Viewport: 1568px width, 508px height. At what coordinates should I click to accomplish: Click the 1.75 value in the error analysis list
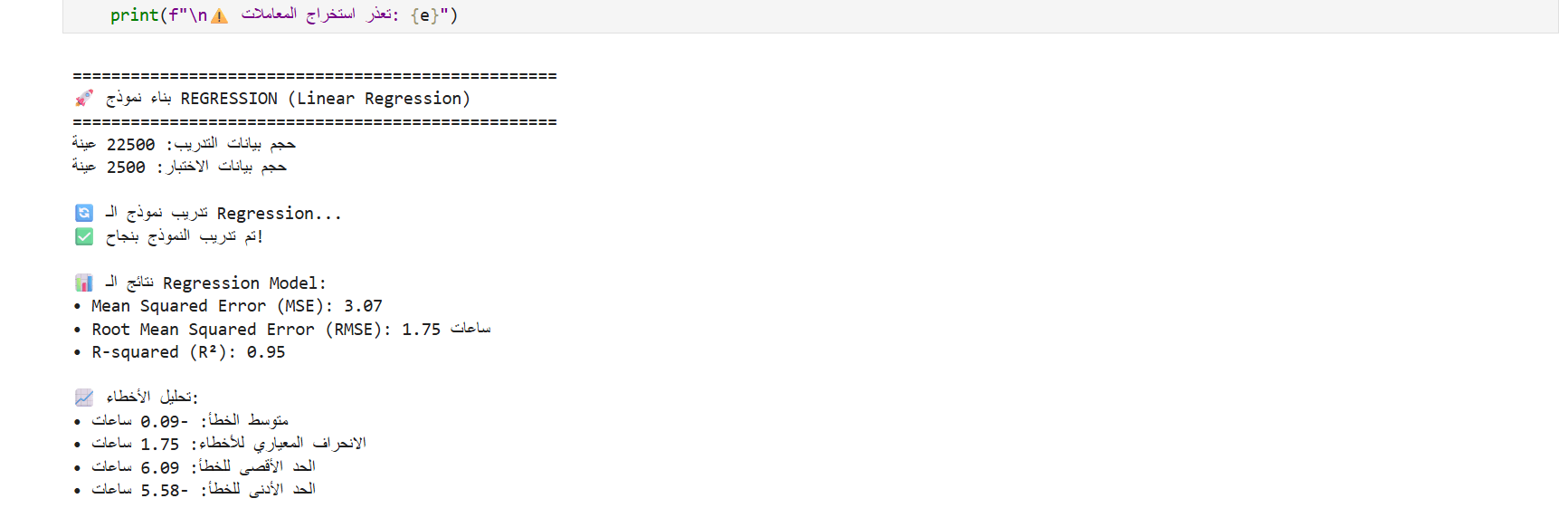(159, 445)
